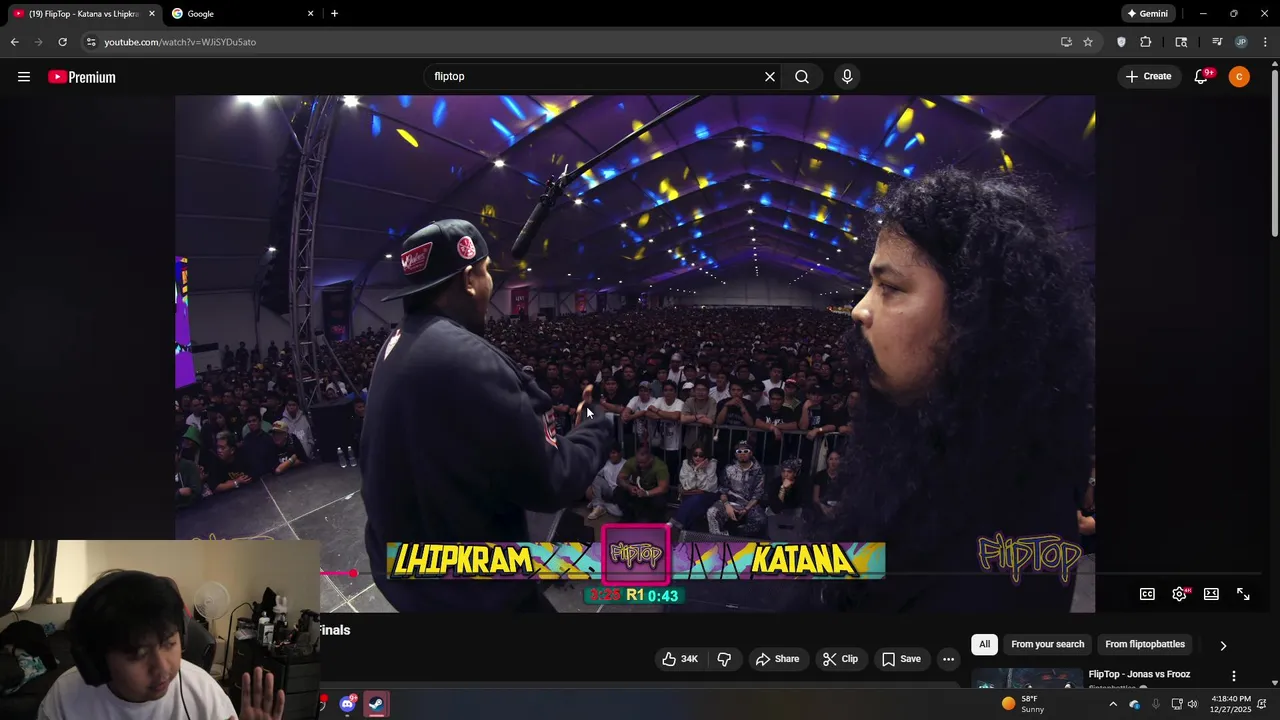The width and height of the screenshot is (1280, 720).
Task: Open the YouTube guide hamburger menu
Action: [x=24, y=77]
